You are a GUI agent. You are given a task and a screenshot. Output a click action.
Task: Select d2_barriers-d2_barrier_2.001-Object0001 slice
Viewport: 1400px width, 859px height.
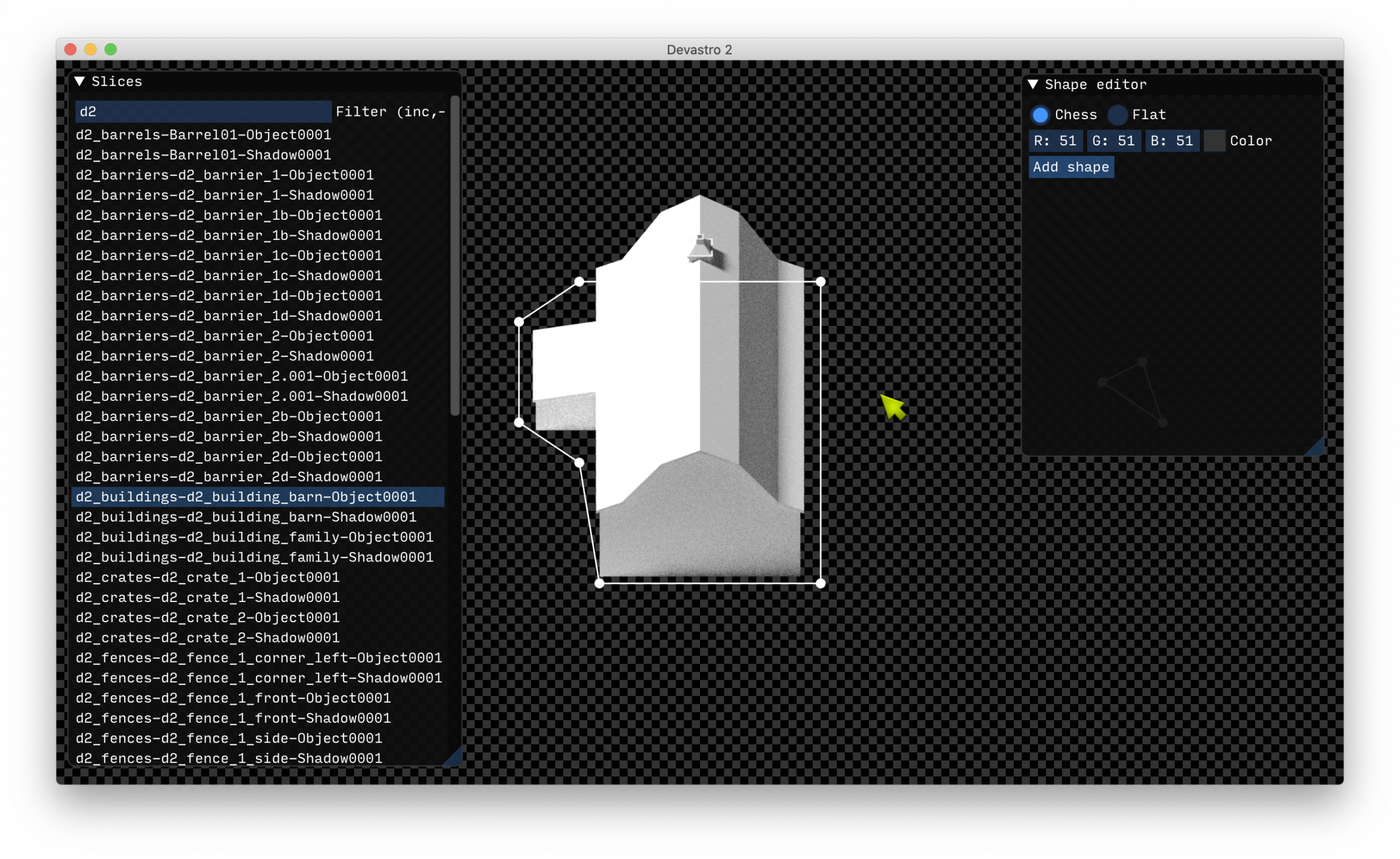pos(259,376)
